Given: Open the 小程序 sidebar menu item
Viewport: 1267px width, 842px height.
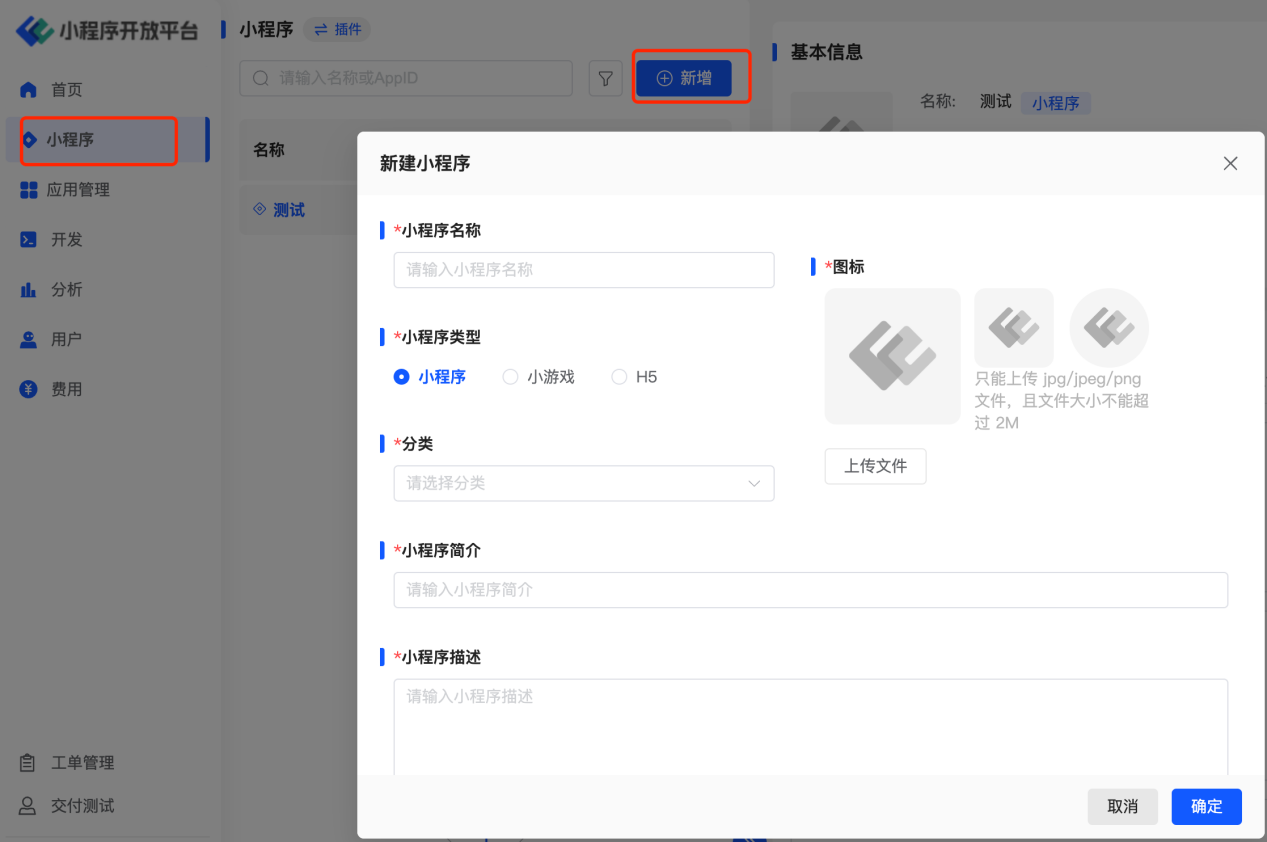Looking at the screenshot, I should coord(70,140).
